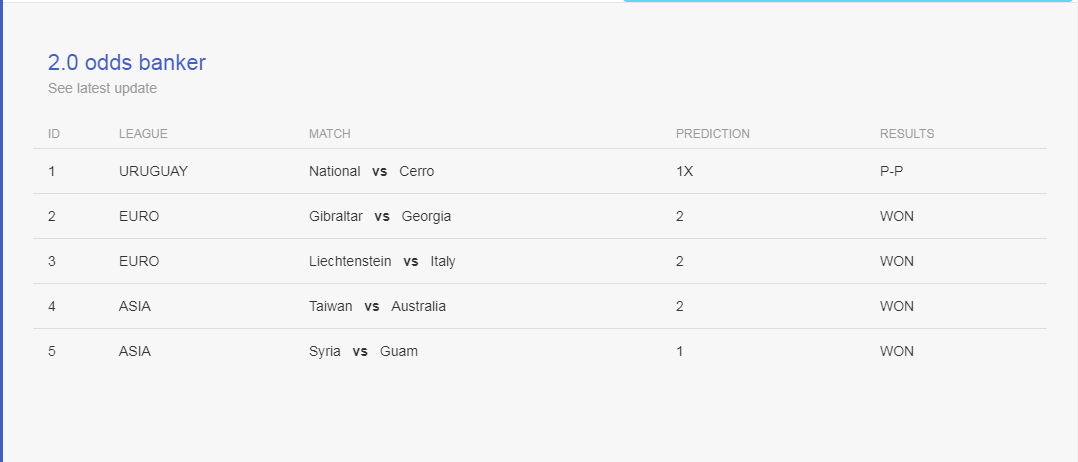
Task: Click WON result for Syria vs Guam
Action: [896, 351]
